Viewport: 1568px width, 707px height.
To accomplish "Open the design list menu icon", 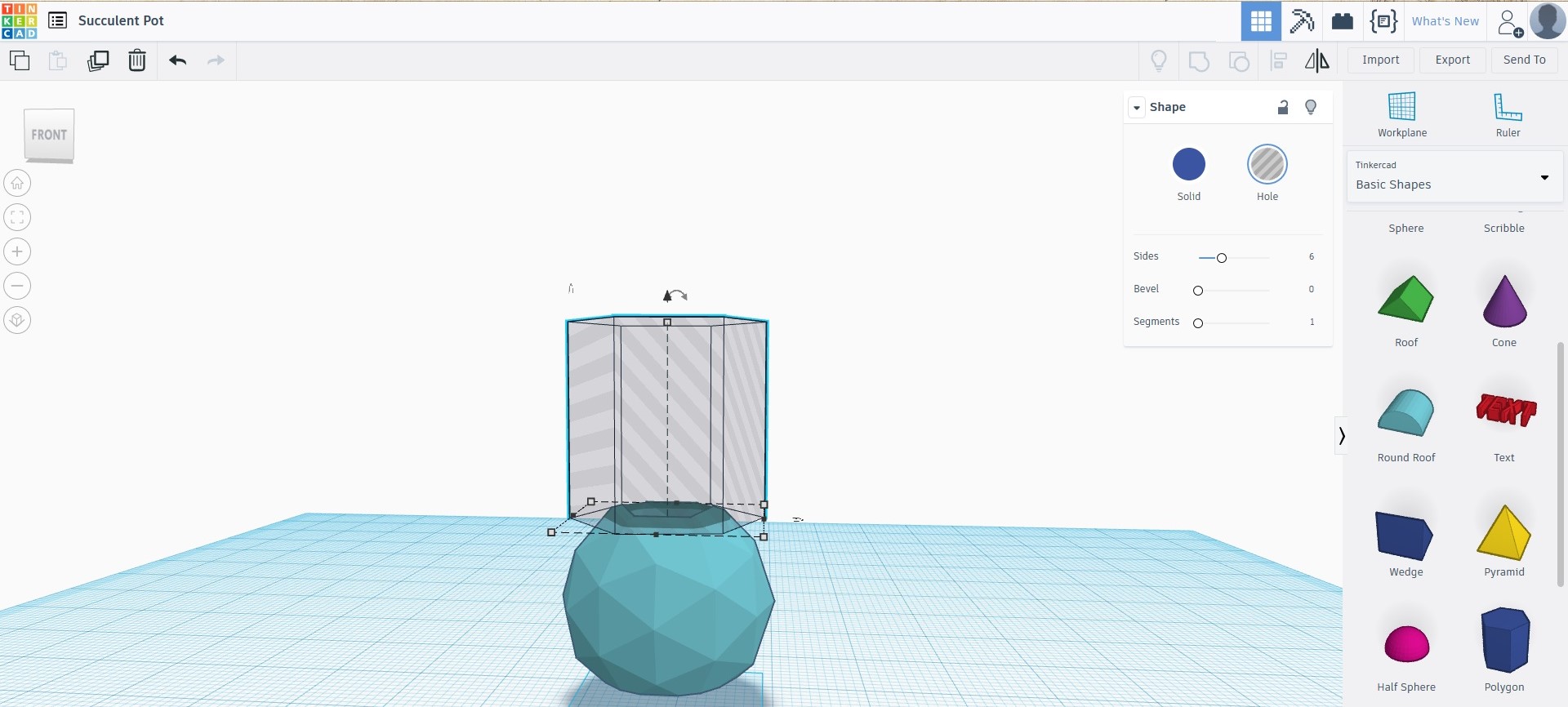I will (x=57, y=20).
